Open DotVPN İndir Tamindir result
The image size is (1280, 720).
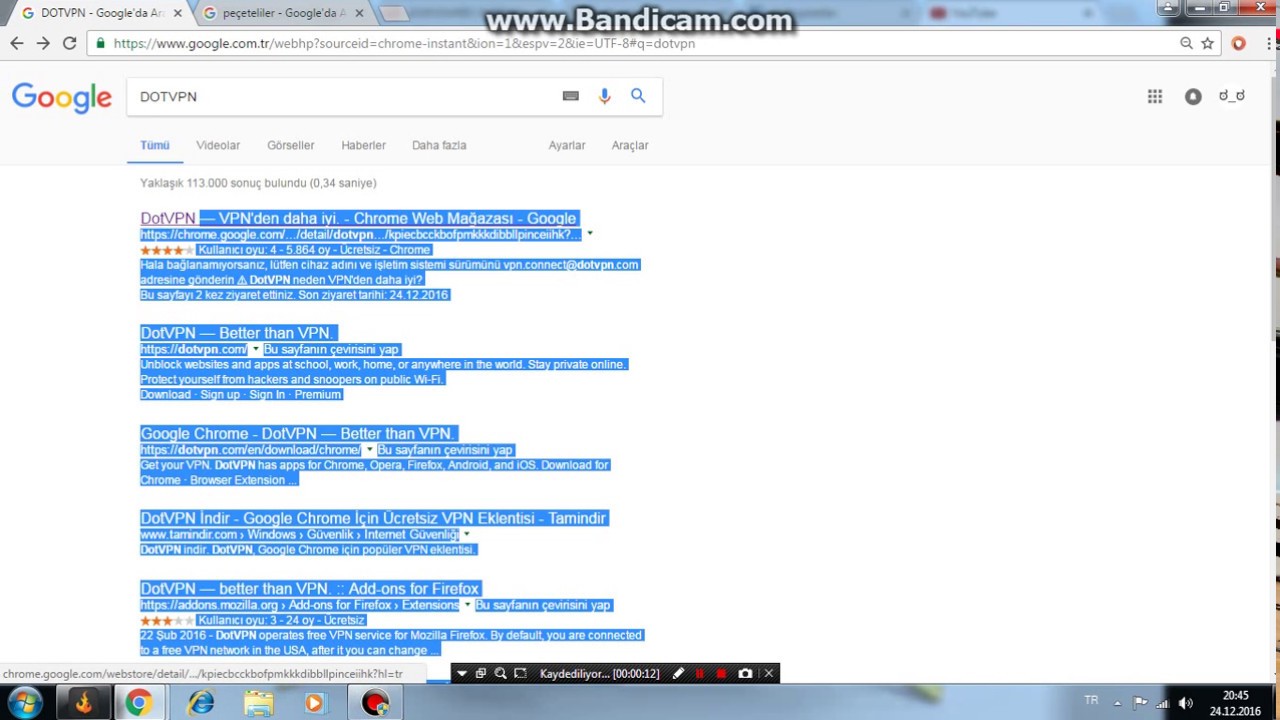(x=373, y=518)
